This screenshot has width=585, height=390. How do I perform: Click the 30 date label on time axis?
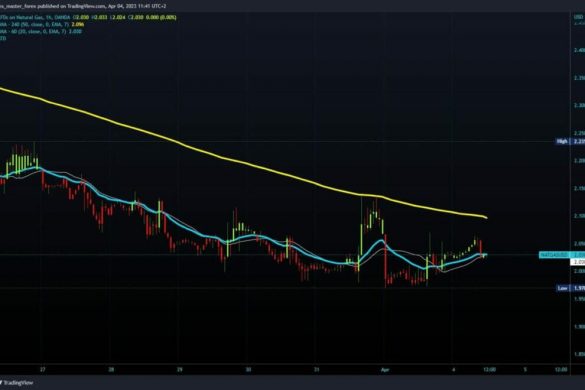[248, 370]
